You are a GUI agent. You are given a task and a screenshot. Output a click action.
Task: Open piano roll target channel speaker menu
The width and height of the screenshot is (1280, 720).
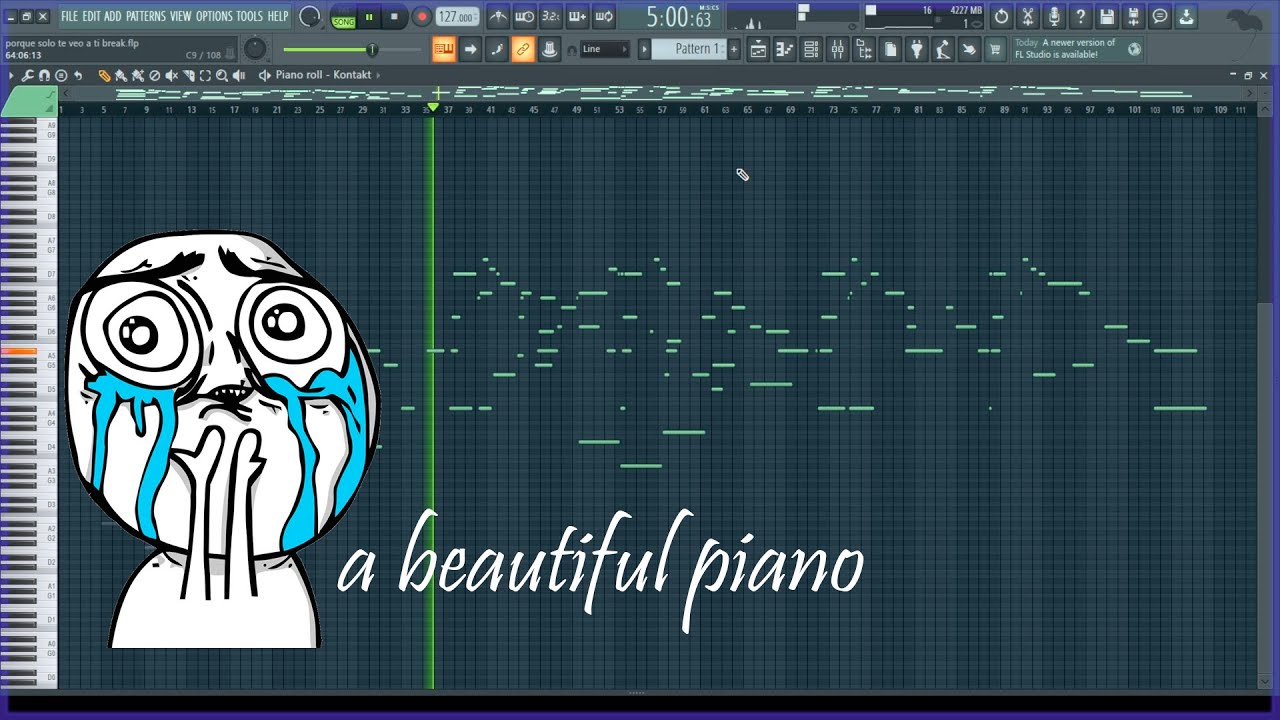coord(264,75)
